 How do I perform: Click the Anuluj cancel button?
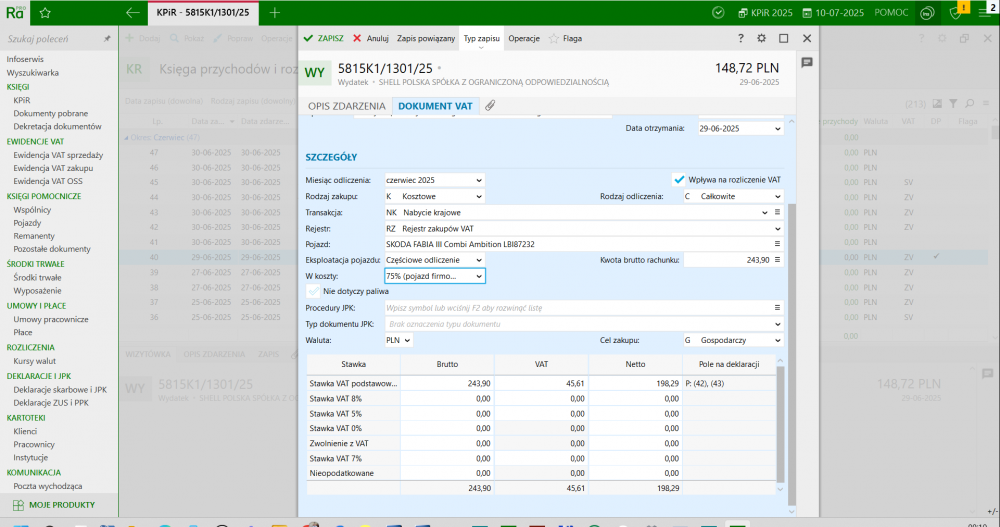(371, 38)
